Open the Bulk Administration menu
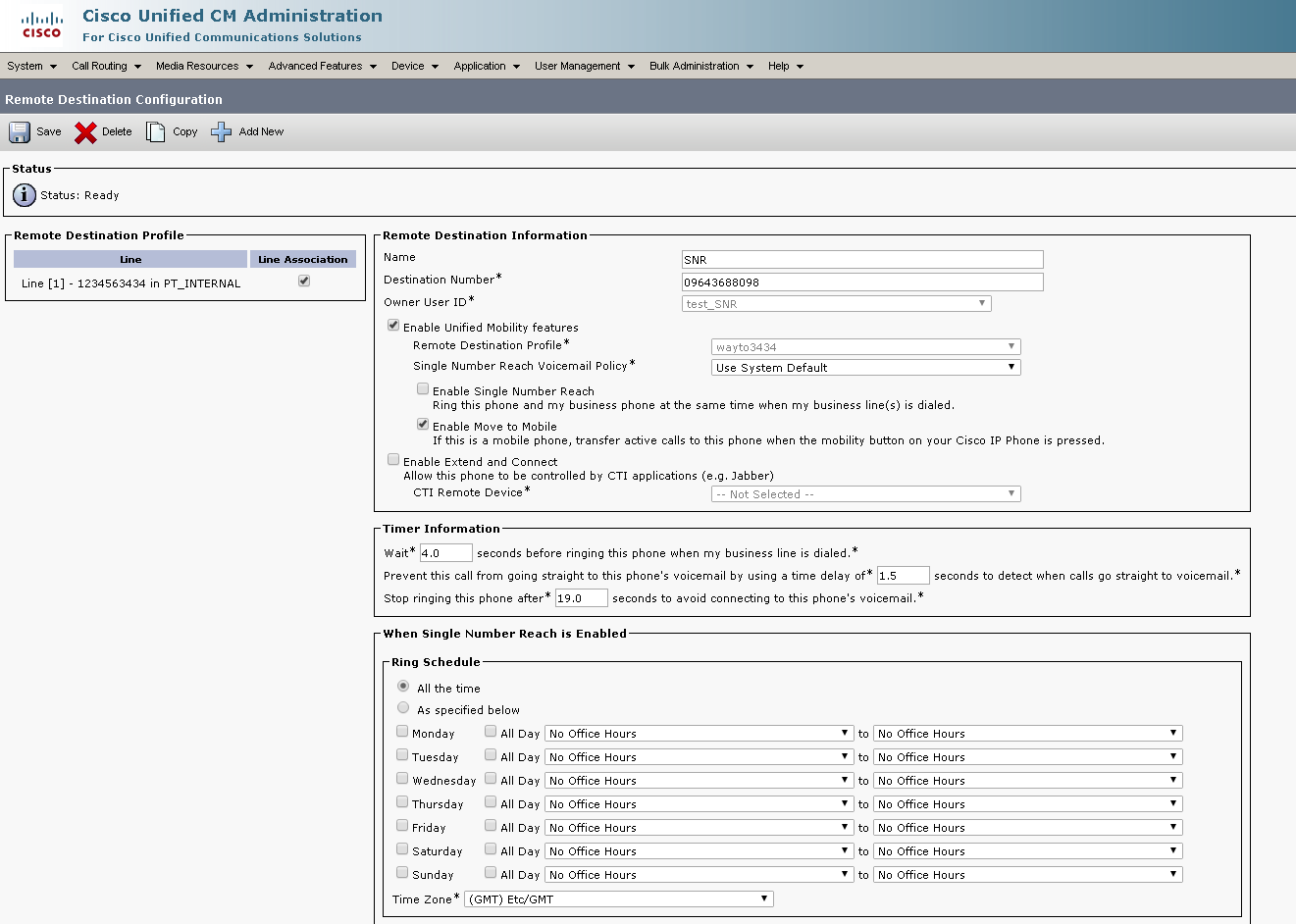Screen dimensions: 1296x924 pyautogui.click(x=701, y=66)
